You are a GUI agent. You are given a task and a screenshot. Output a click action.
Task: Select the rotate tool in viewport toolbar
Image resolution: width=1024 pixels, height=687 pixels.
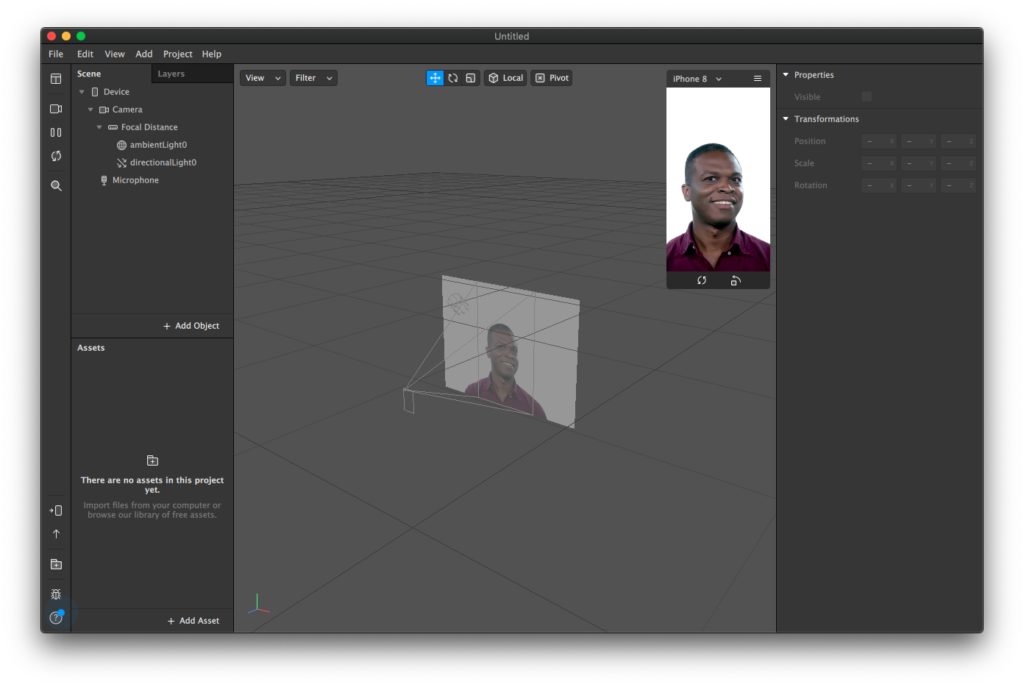(453, 78)
